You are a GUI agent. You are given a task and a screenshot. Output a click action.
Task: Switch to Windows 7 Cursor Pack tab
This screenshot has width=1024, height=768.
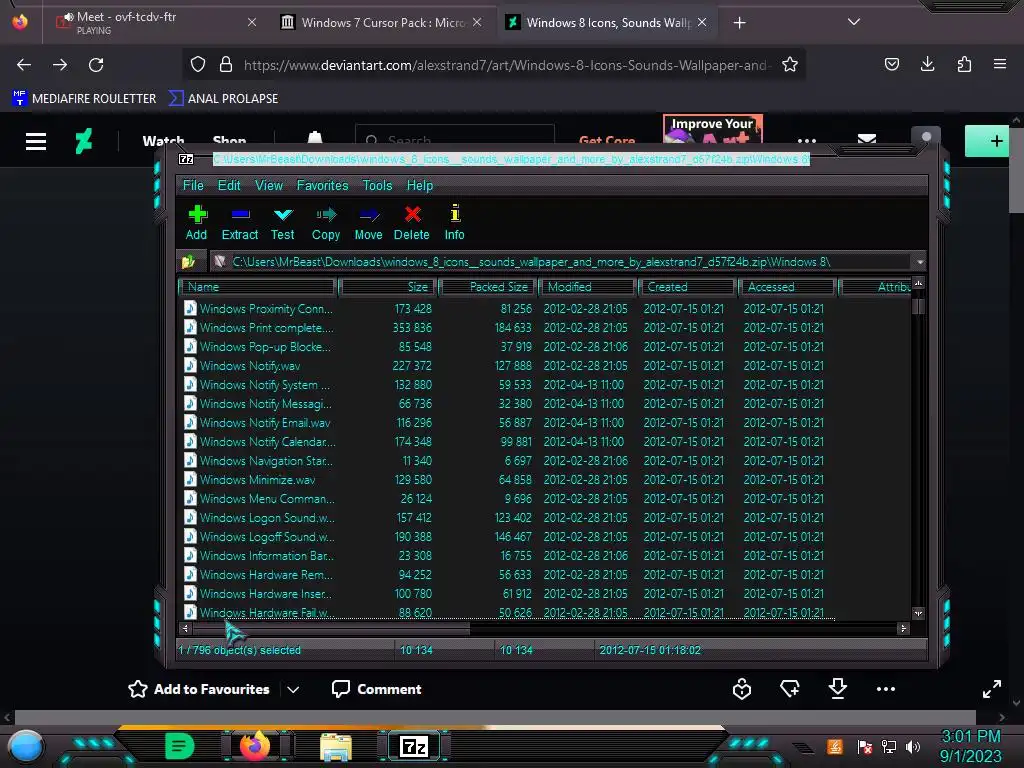(x=382, y=22)
